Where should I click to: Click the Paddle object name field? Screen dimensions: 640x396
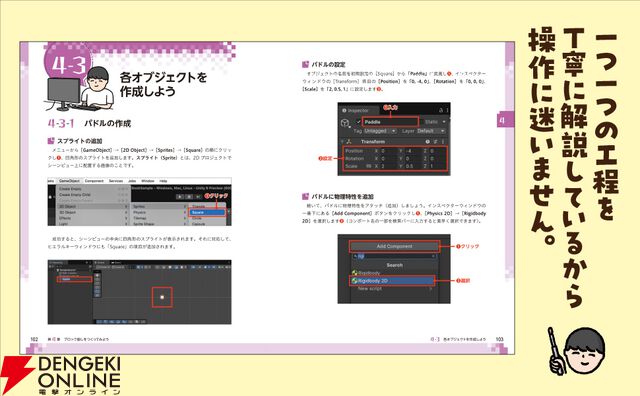click(x=390, y=122)
